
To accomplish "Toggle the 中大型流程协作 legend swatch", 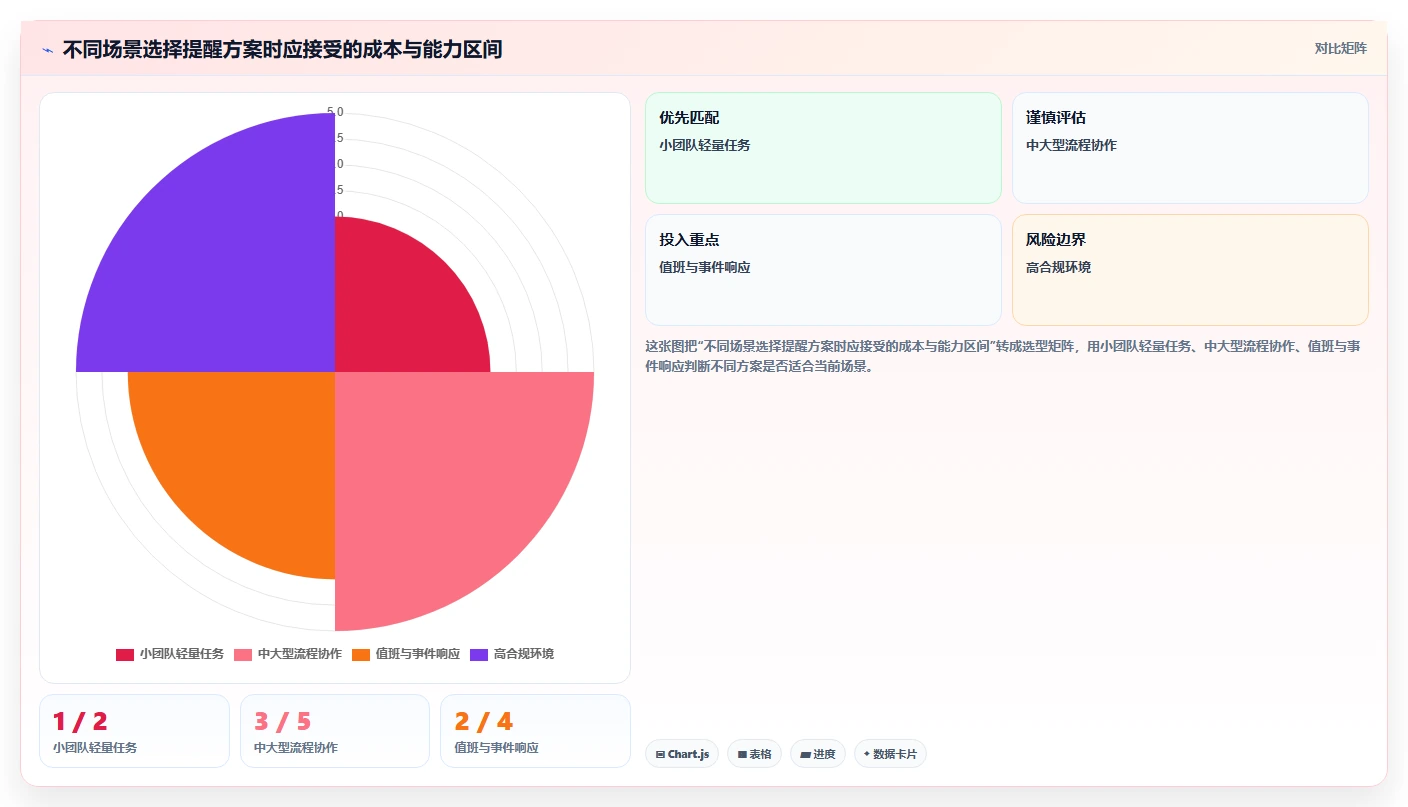I will point(243,655).
